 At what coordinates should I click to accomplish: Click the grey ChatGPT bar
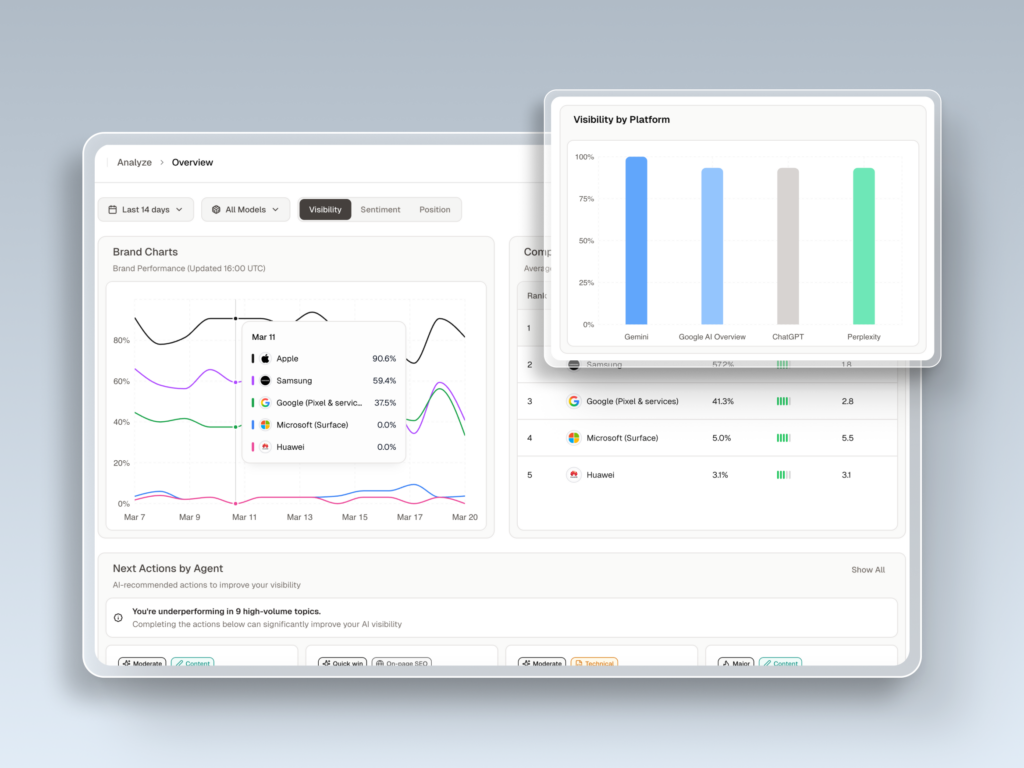pos(788,246)
